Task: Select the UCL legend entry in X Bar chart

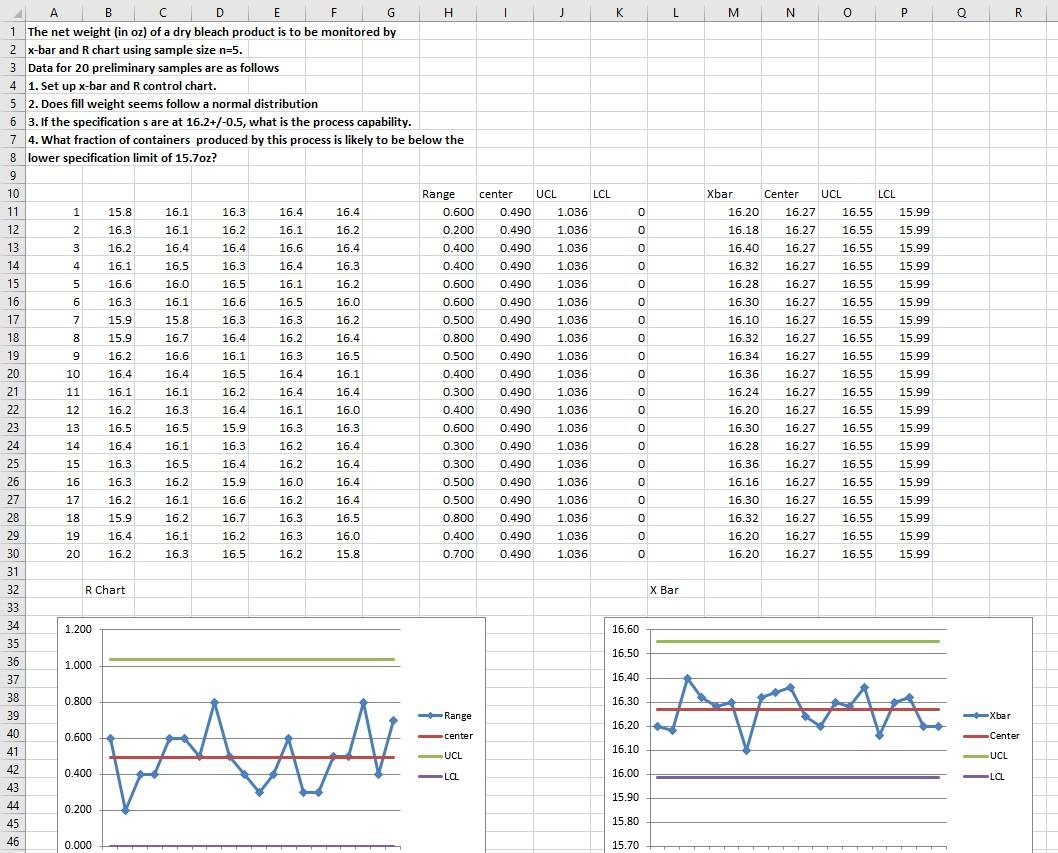Action: [985, 756]
